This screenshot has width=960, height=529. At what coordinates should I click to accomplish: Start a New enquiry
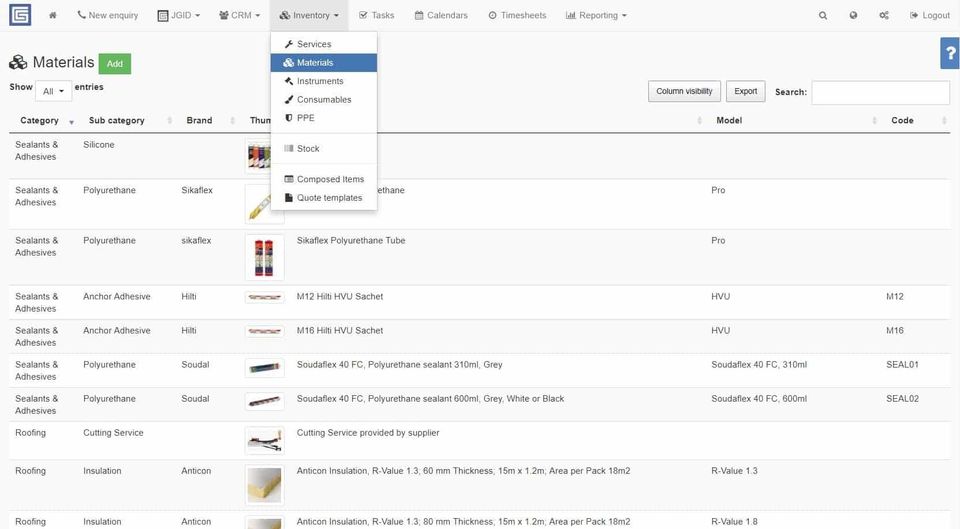coord(108,15)
